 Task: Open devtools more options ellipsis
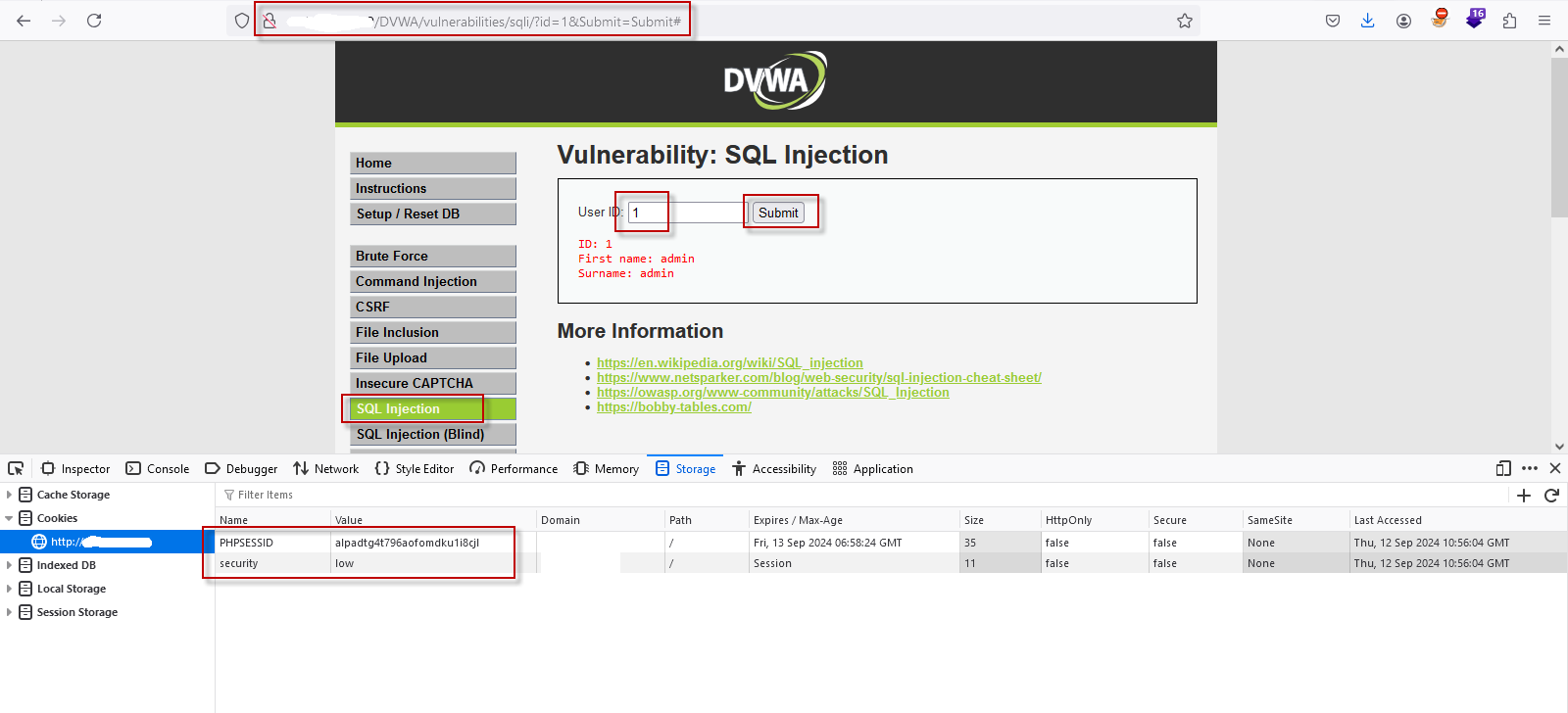(x=1530, y=468)
